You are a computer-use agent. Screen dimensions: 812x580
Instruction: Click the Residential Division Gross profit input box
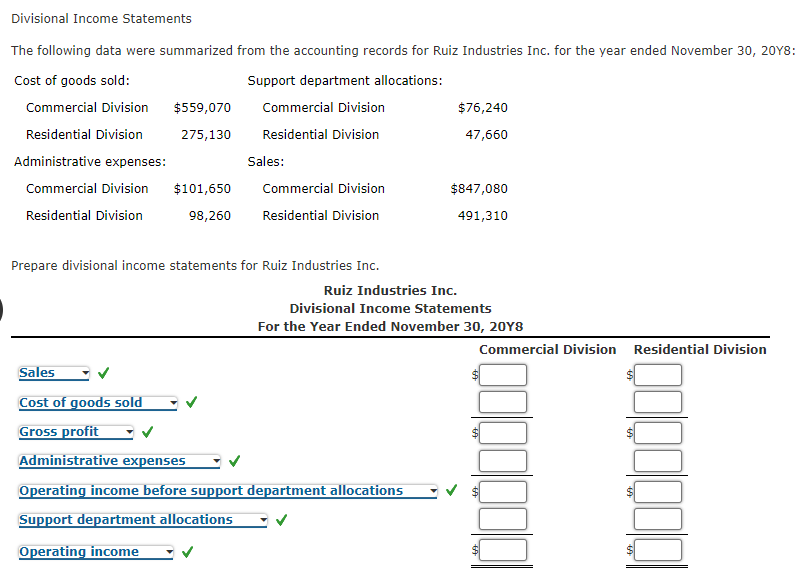(x=657, y=432)
